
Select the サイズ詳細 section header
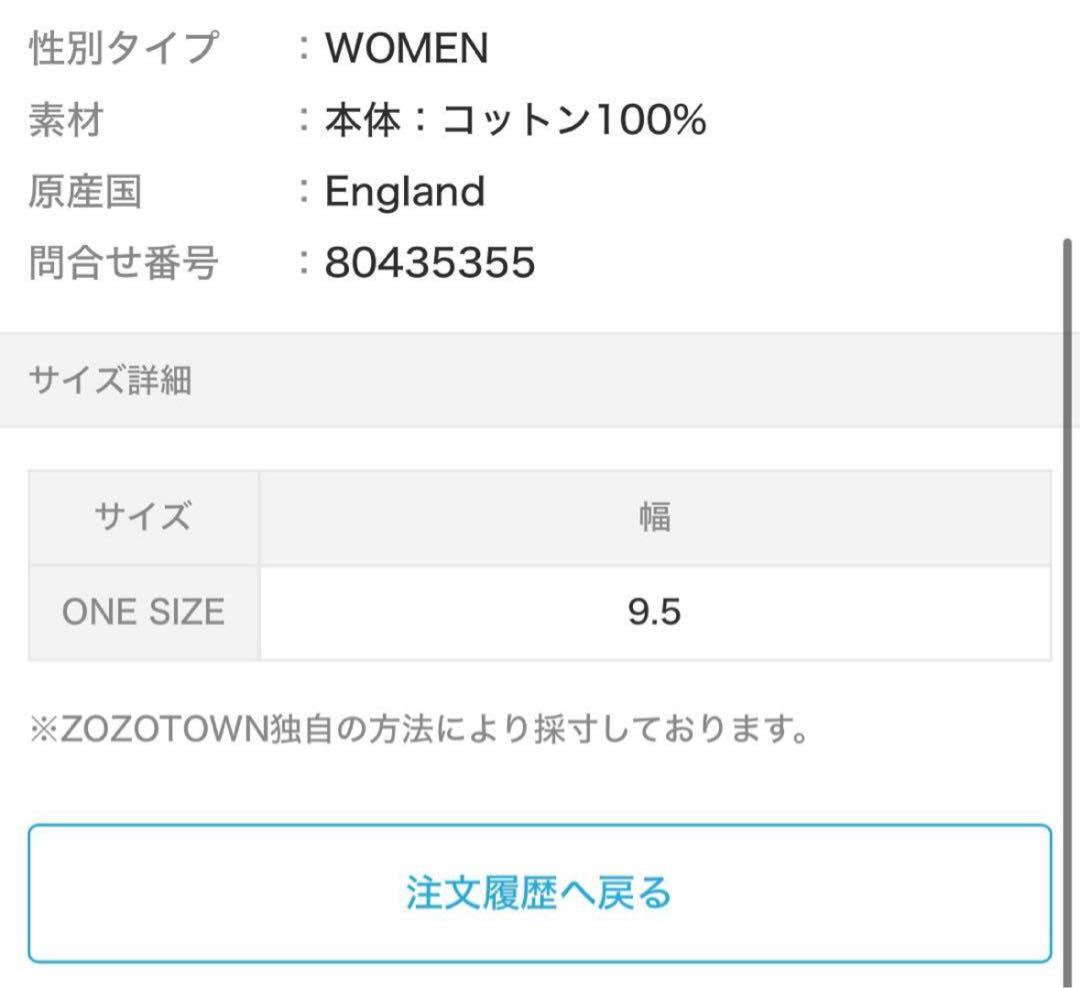pos(110,381)
